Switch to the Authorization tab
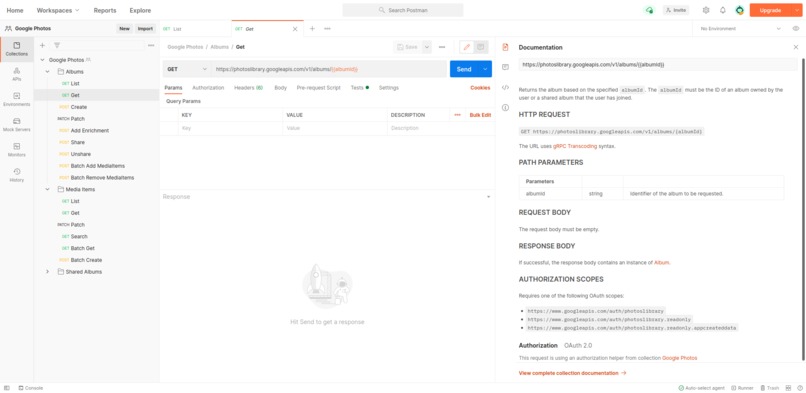Image resolution: width=806 pixels, height=393 pixels. [x=208, y=88]
